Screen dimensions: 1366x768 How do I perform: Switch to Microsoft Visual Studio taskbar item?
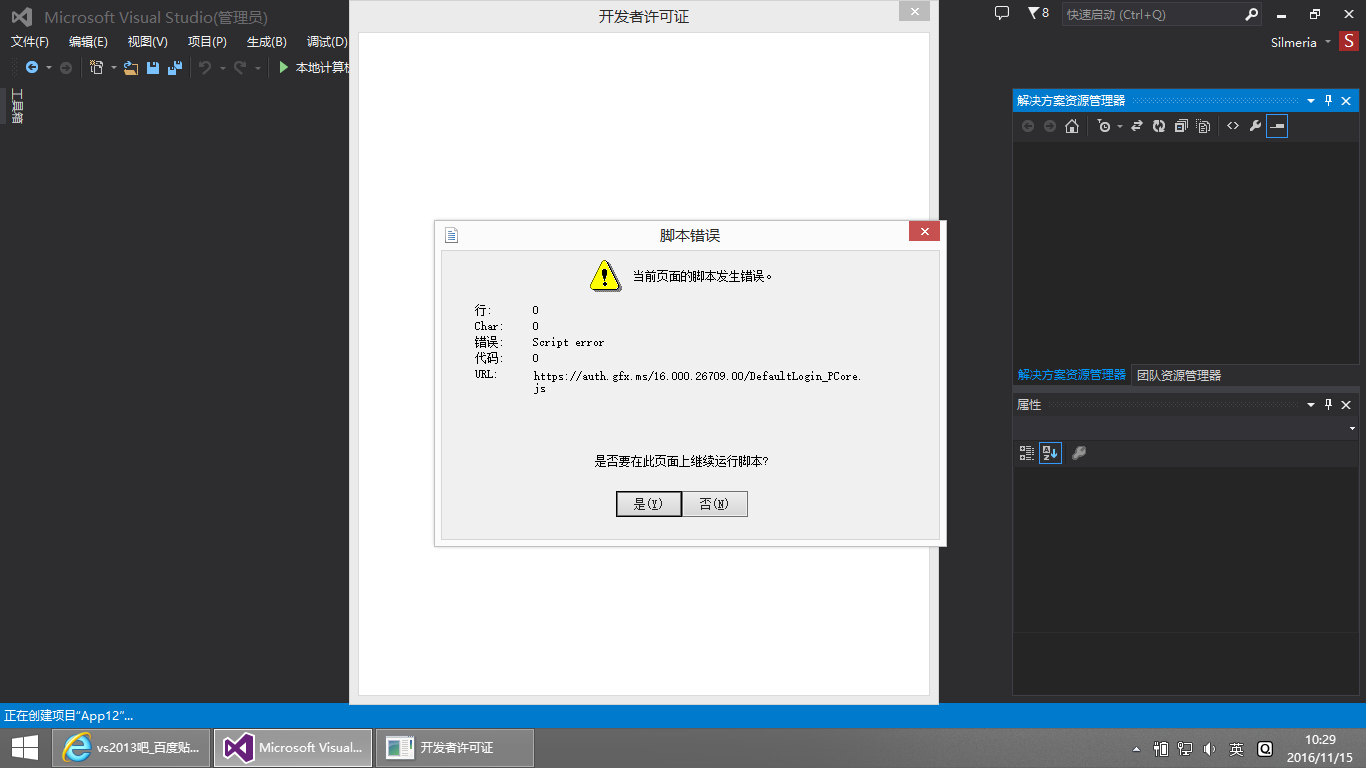coord(293,747)
